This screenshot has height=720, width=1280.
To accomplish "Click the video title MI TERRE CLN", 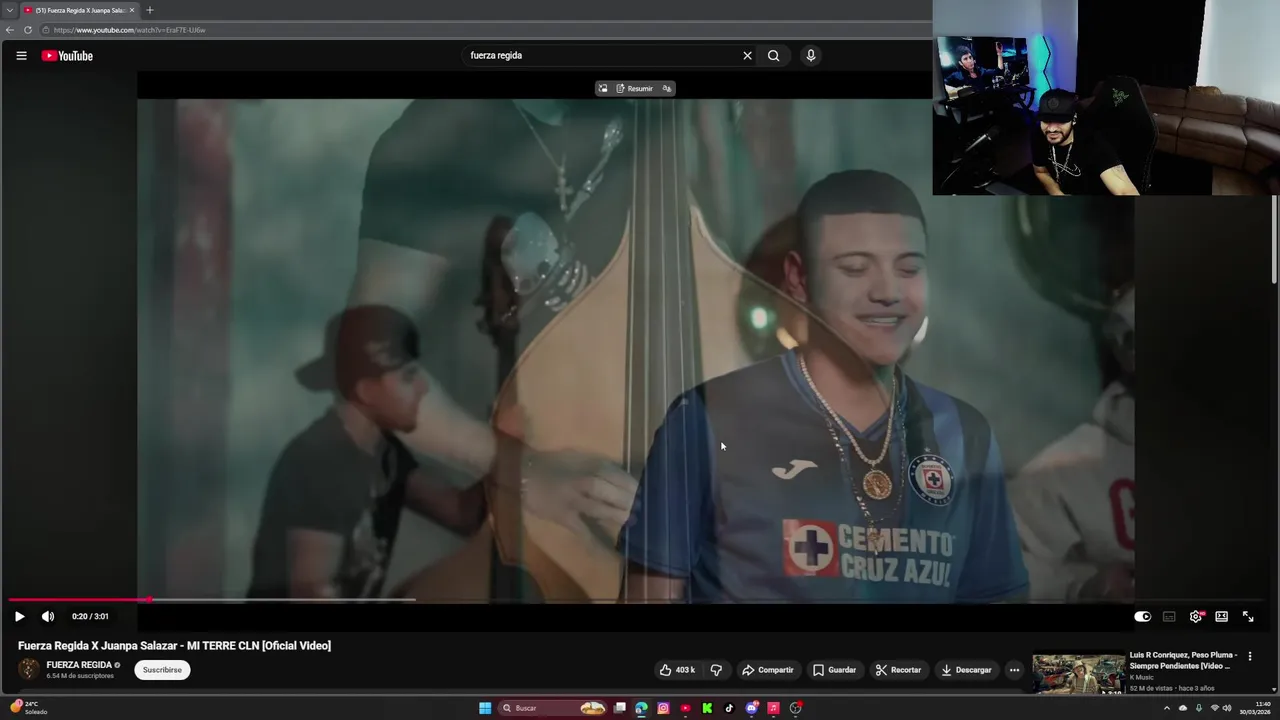I will click(x=174, y=646).
